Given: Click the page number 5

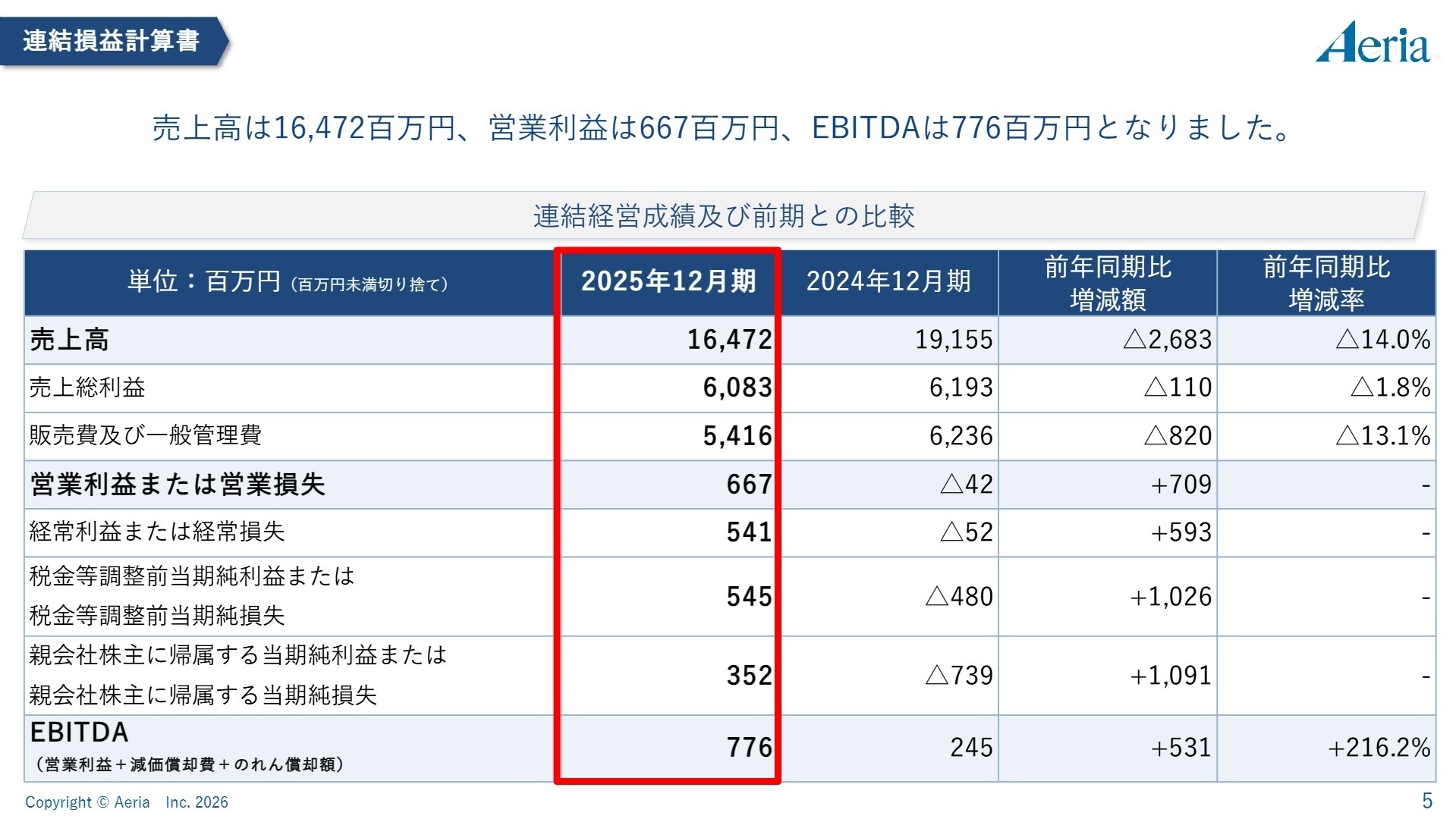Looking at the screenshot, I should [1428, 799].
